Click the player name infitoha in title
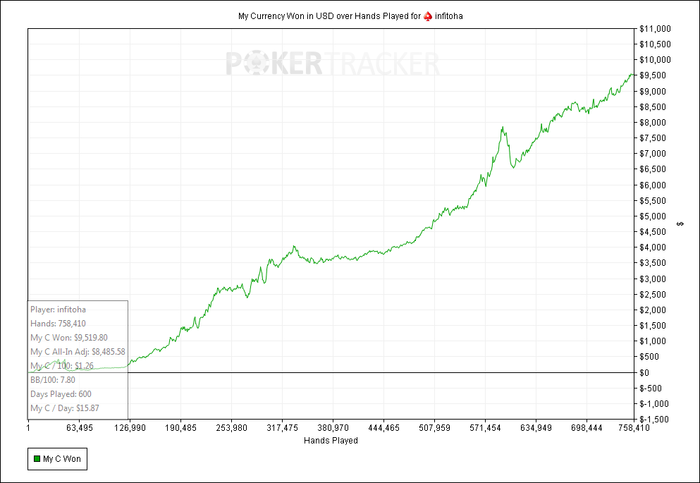 449,17
